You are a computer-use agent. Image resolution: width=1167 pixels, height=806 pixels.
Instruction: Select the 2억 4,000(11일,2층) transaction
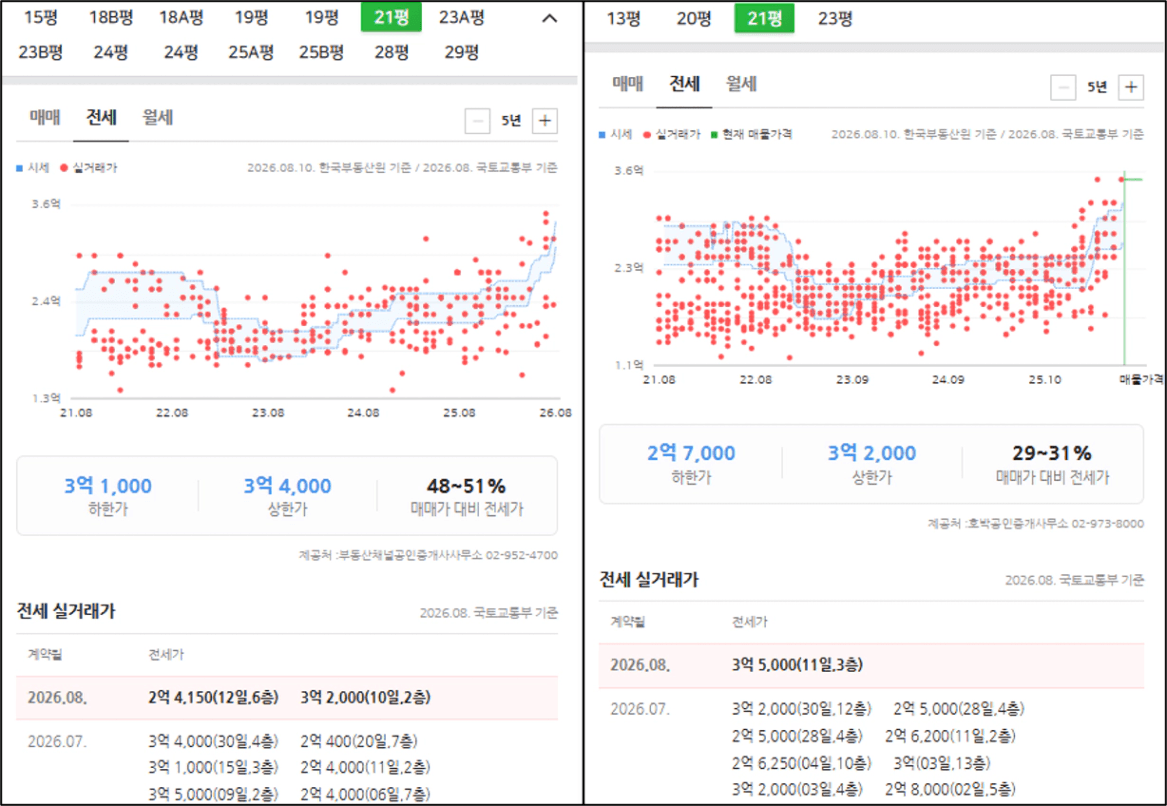[x=365, y=767]
